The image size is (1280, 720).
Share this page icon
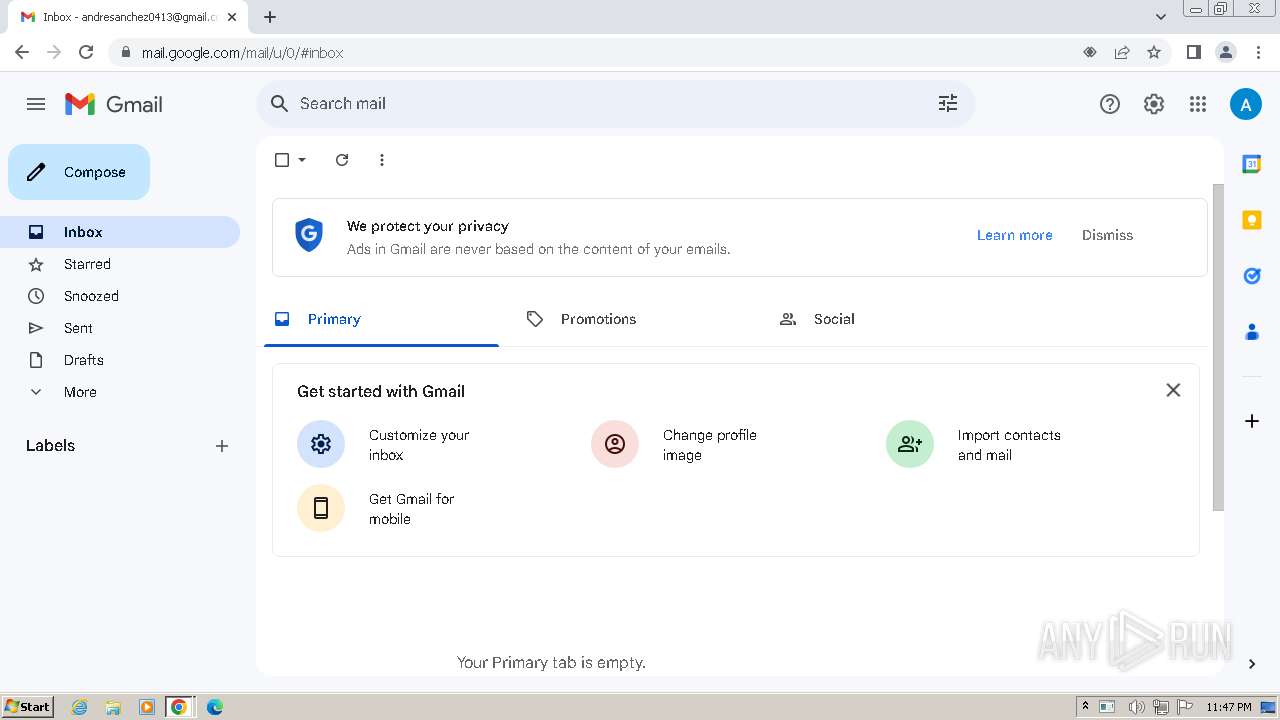pos(1122,52)
